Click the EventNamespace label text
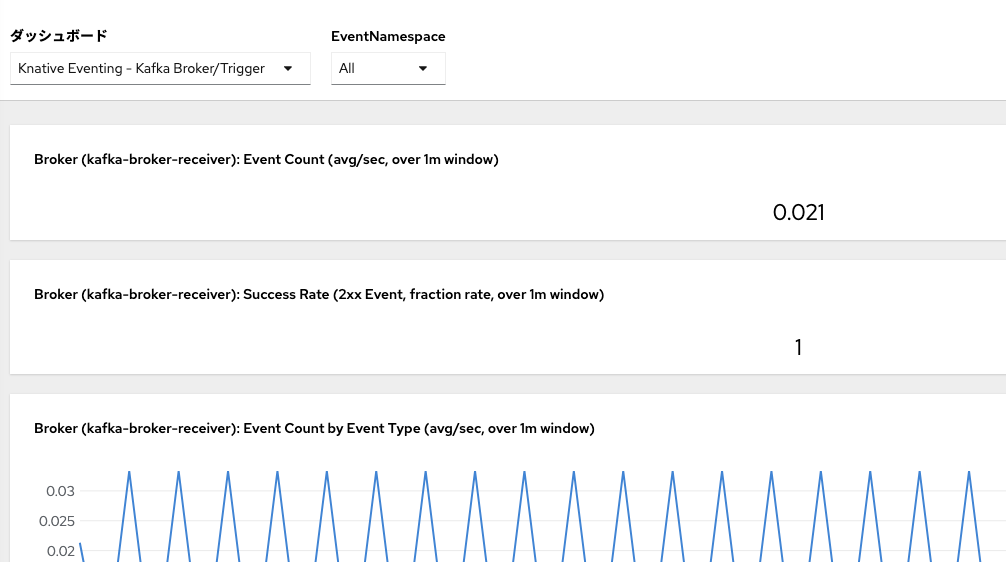1006x562 pixels. 388,36
